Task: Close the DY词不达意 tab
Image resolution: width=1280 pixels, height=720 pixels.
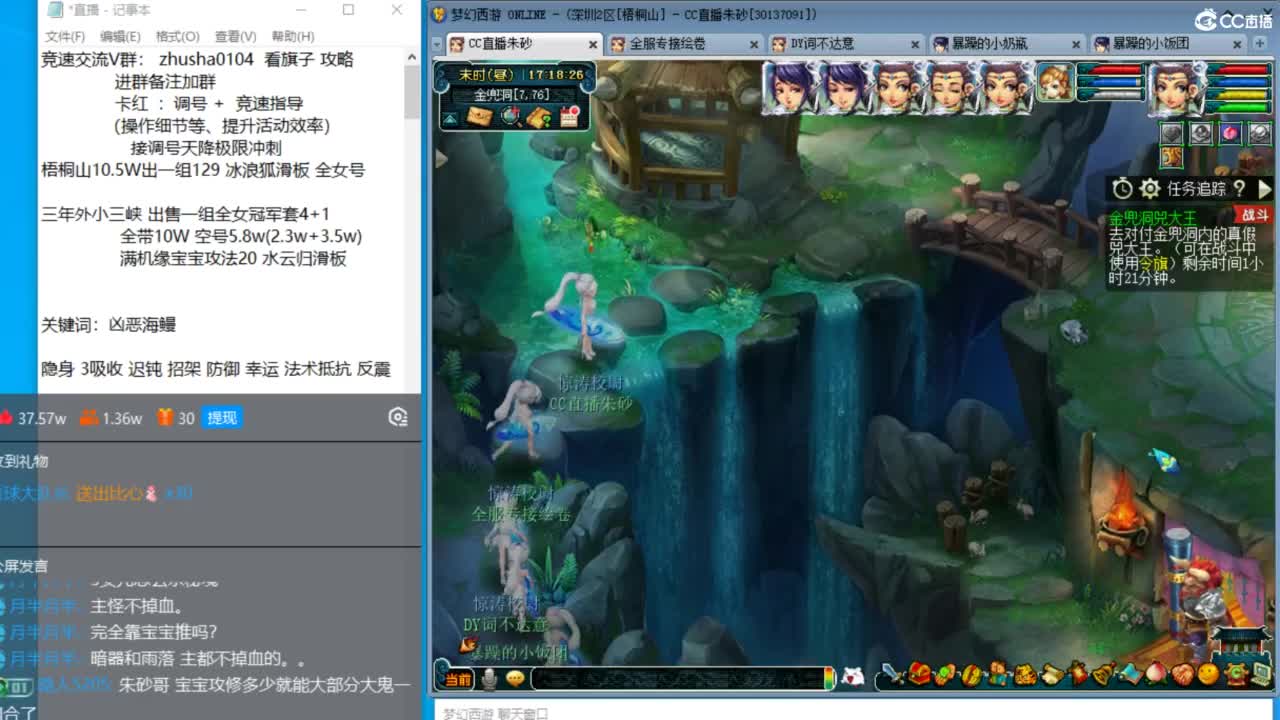Action: 915,44
